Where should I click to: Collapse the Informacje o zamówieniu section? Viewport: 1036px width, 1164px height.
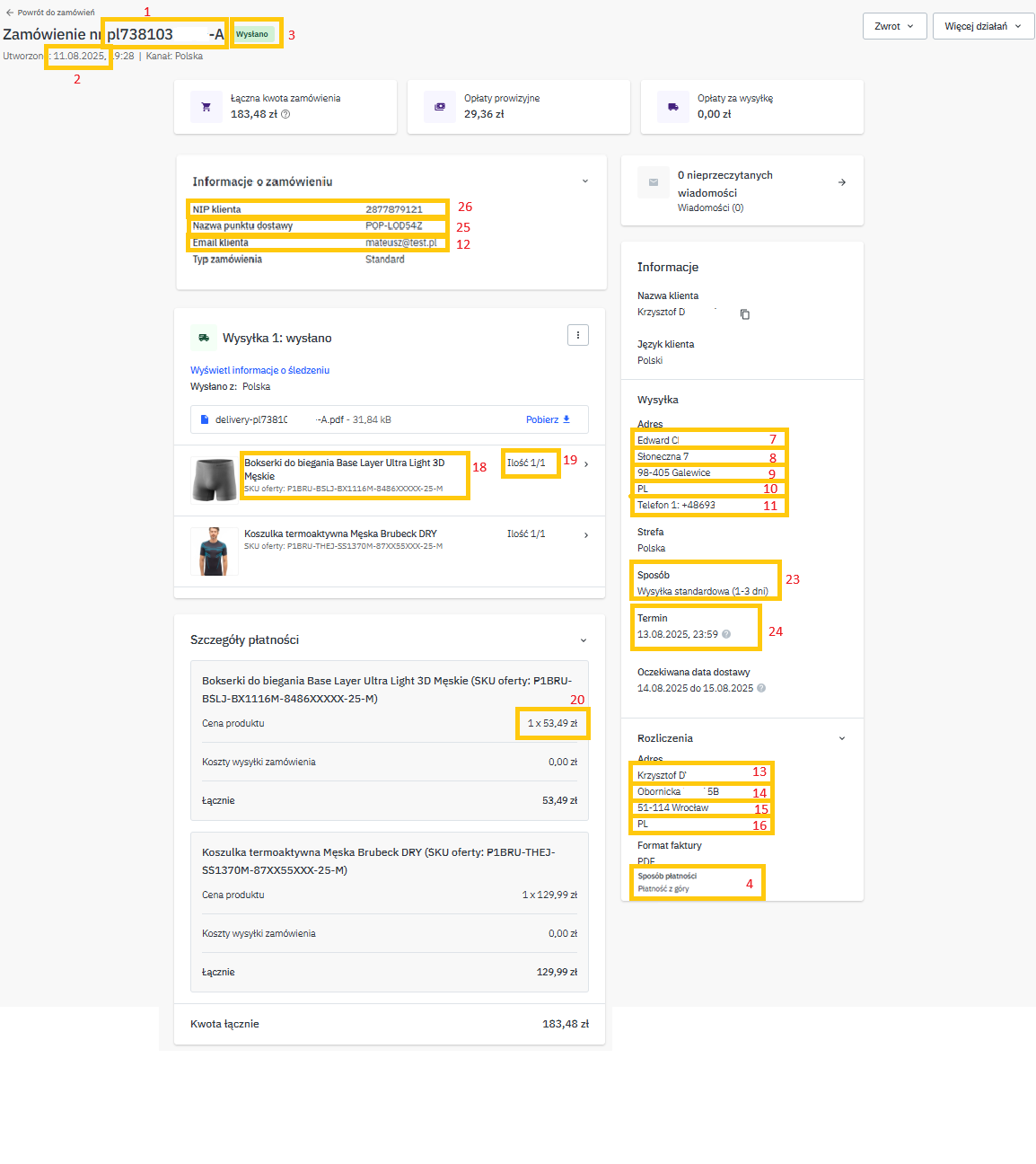point(584,181)
